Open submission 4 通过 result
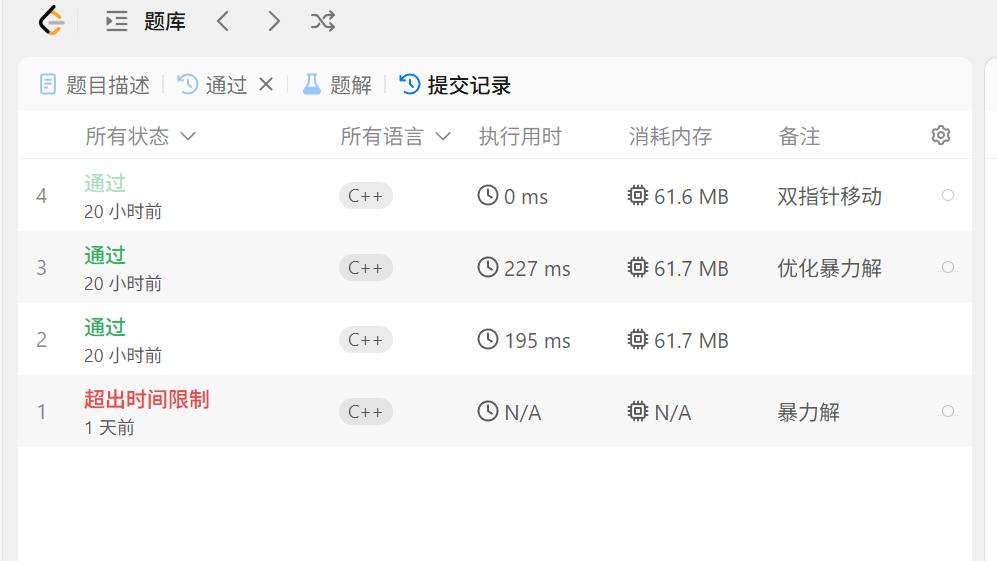 click(105, 184)
